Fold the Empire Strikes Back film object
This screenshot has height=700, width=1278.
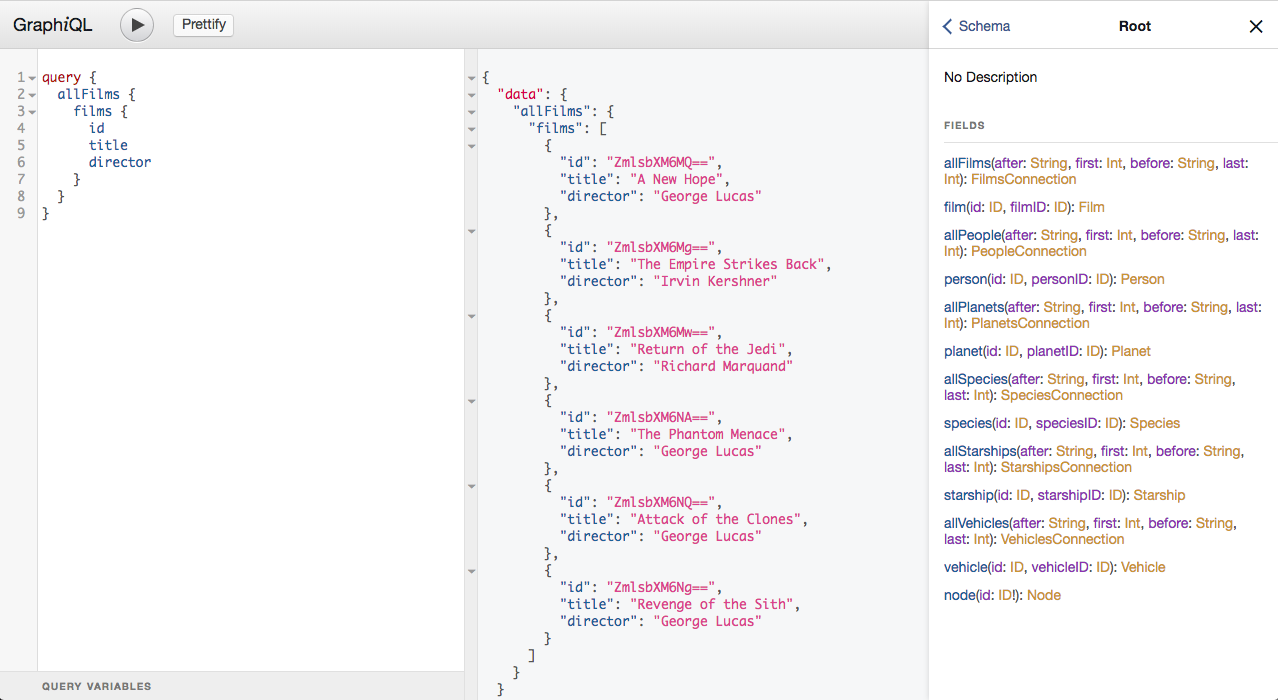click(x=471, y=231)
